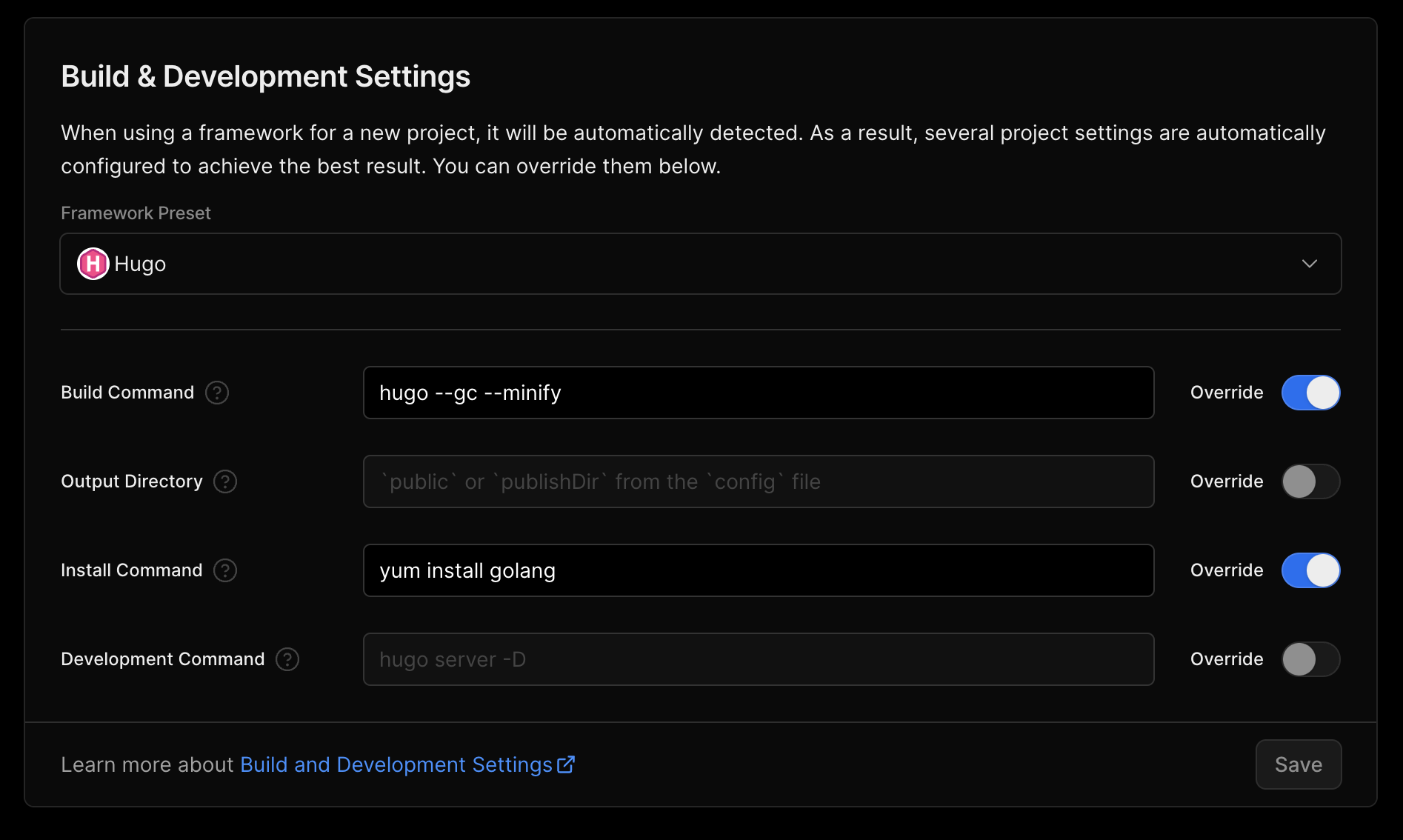Click the Development Command help icon
This screenshot has width=1403, height=840.
[x=287, y=659]
